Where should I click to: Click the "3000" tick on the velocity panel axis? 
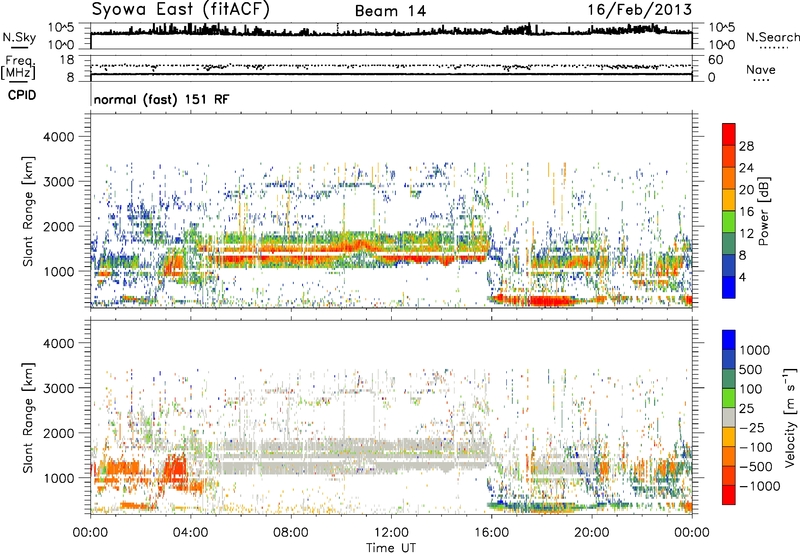(58, 388)
